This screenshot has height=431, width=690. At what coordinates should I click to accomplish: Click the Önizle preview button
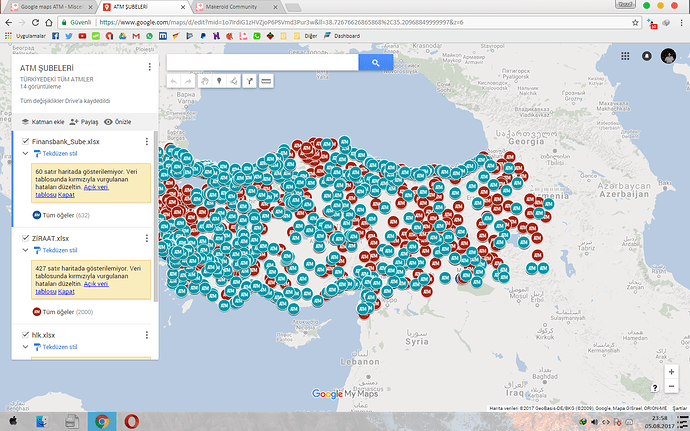click(117, 122)
